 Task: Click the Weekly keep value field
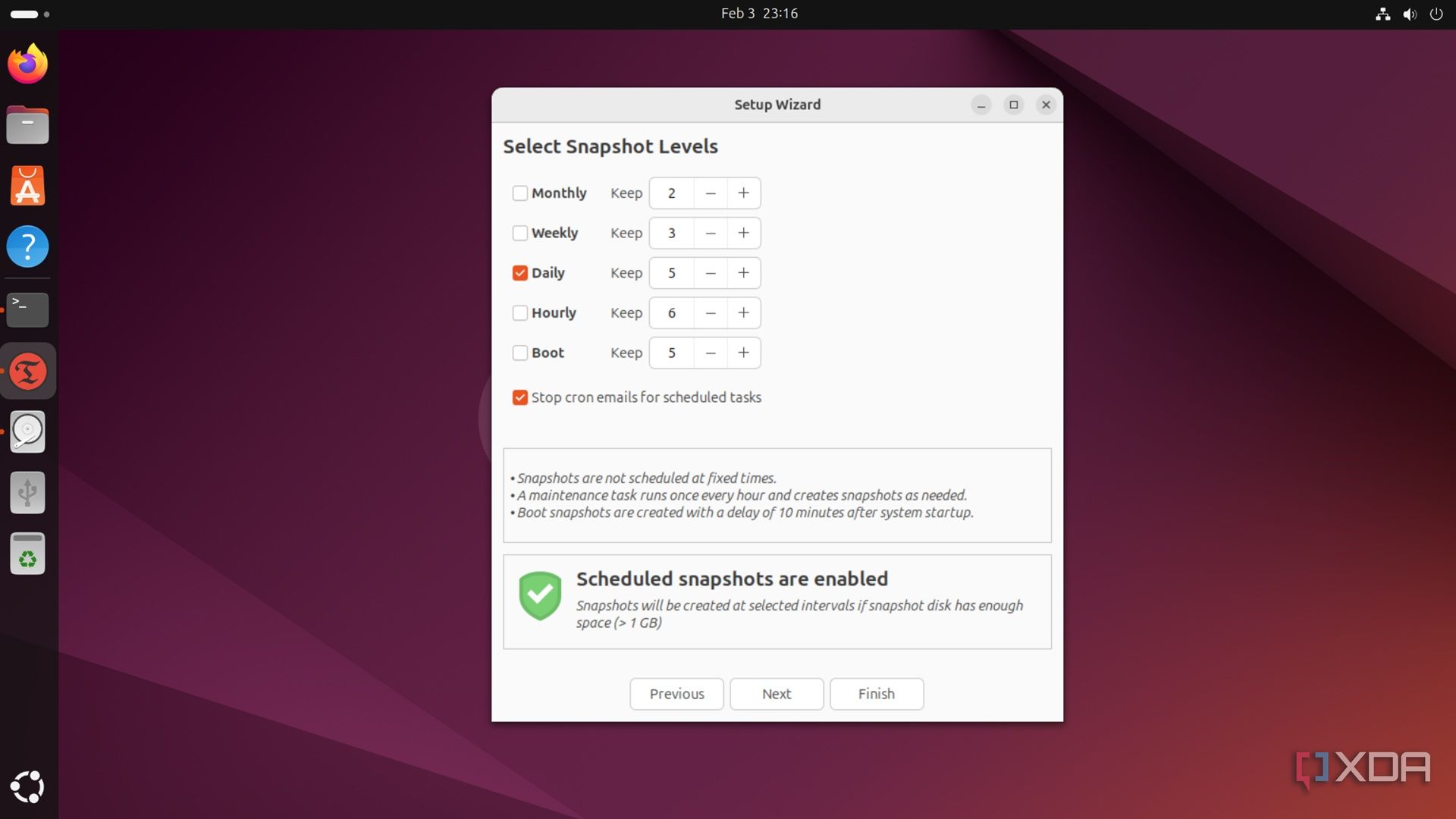click(x=672, y=233)
